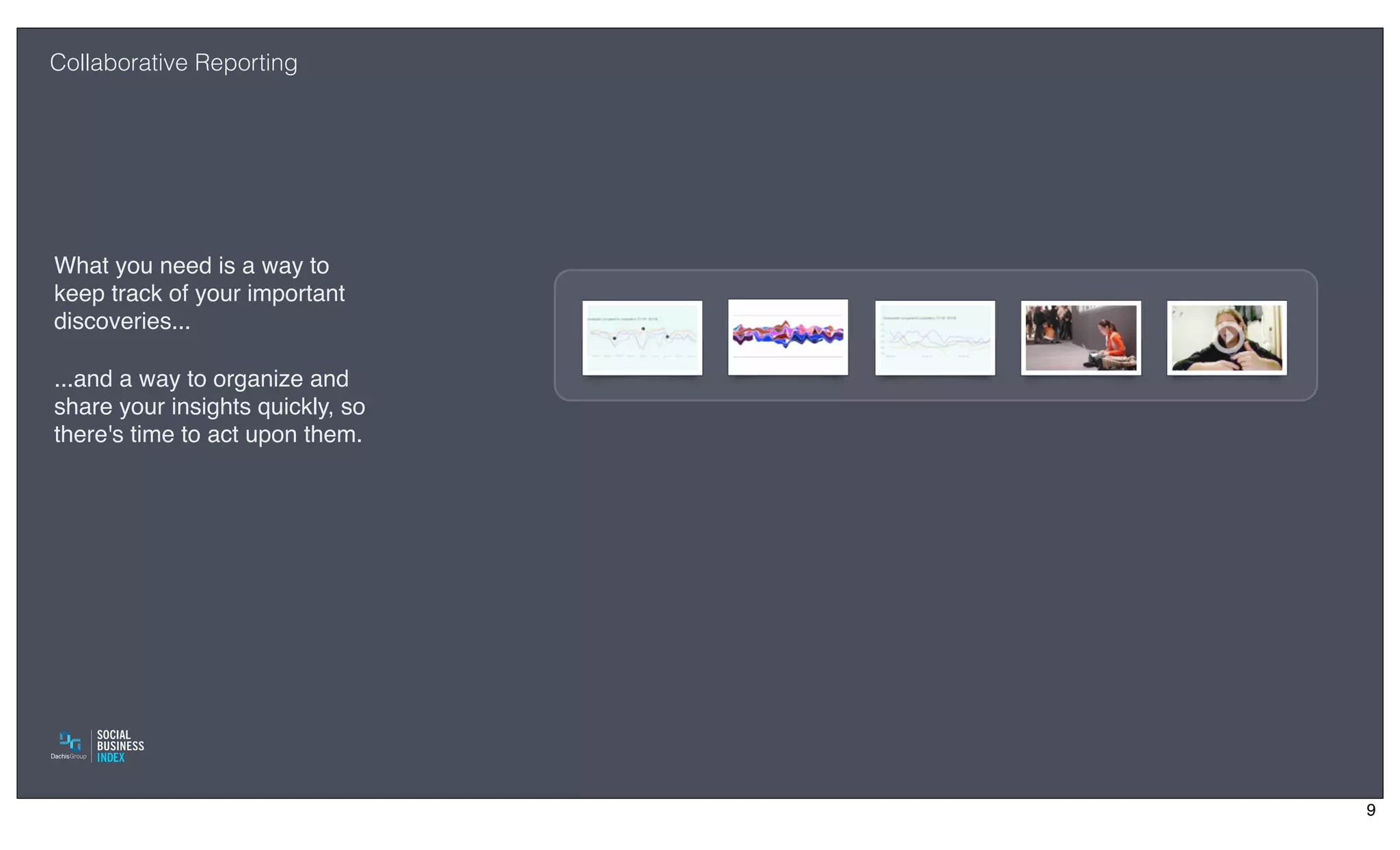Click the slide page number 9
Image resolution: width=1400 pixels, height=850 pixels.
(x=1371, y=810)
